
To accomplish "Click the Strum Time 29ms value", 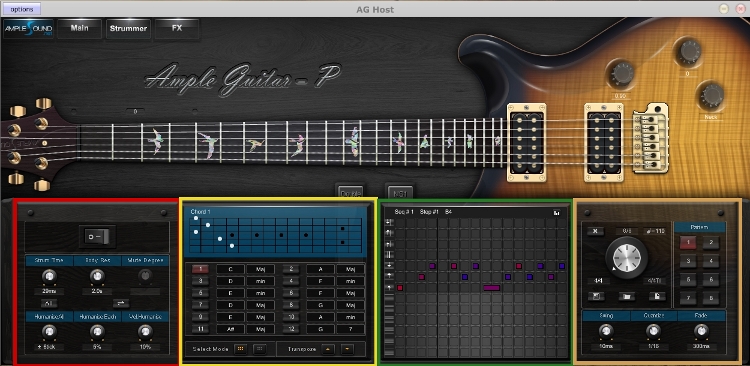I will coord(49,291).
